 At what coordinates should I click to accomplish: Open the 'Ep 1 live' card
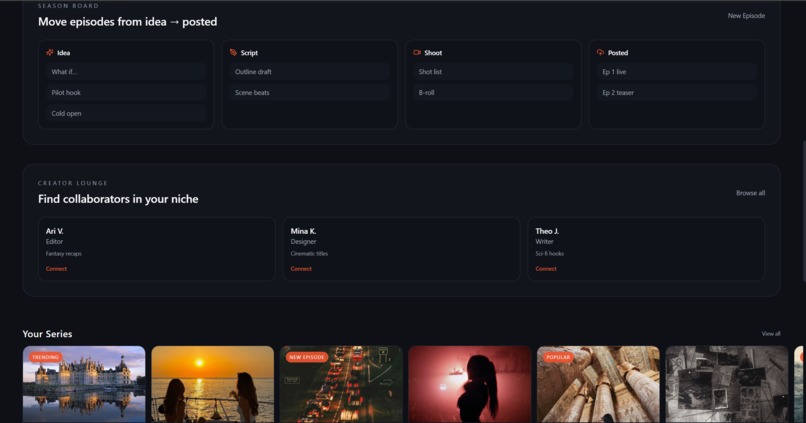coord(676,72)
